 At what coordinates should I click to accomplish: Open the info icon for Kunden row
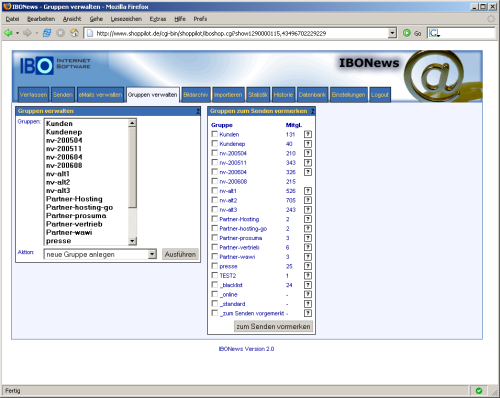(308, 134)
